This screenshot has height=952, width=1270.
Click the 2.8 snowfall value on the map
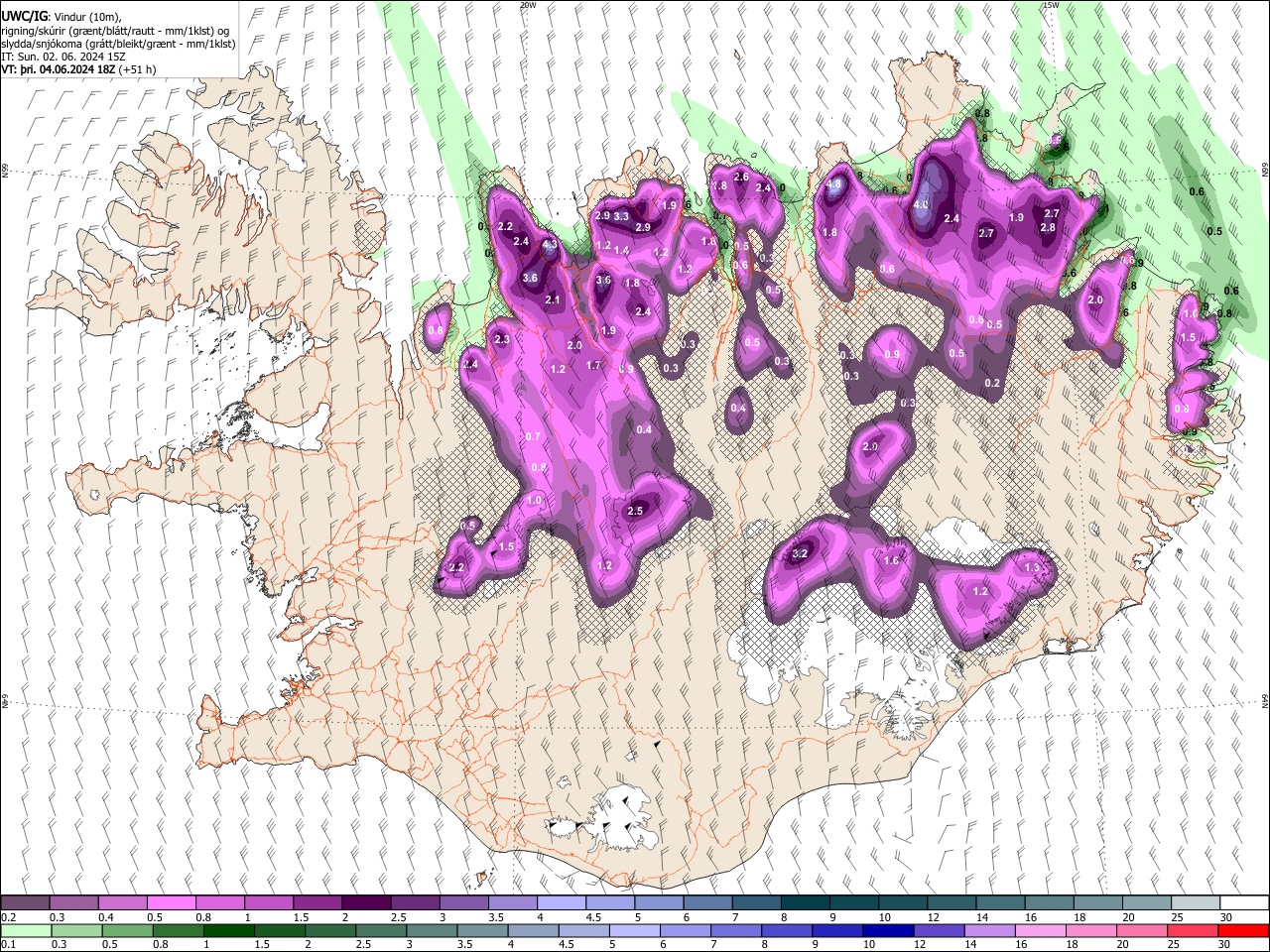1048,227
